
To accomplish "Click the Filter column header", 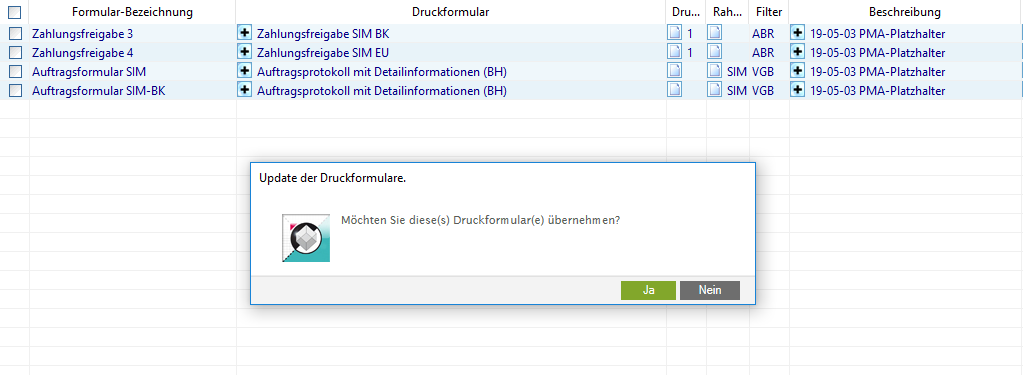I will 769,12.
